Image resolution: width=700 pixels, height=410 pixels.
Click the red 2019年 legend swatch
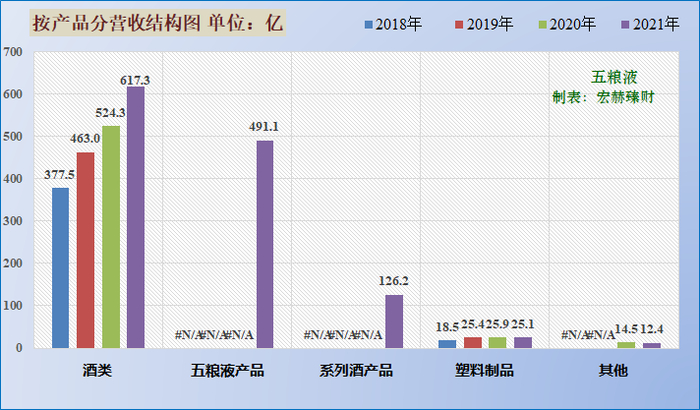[459, 25]
